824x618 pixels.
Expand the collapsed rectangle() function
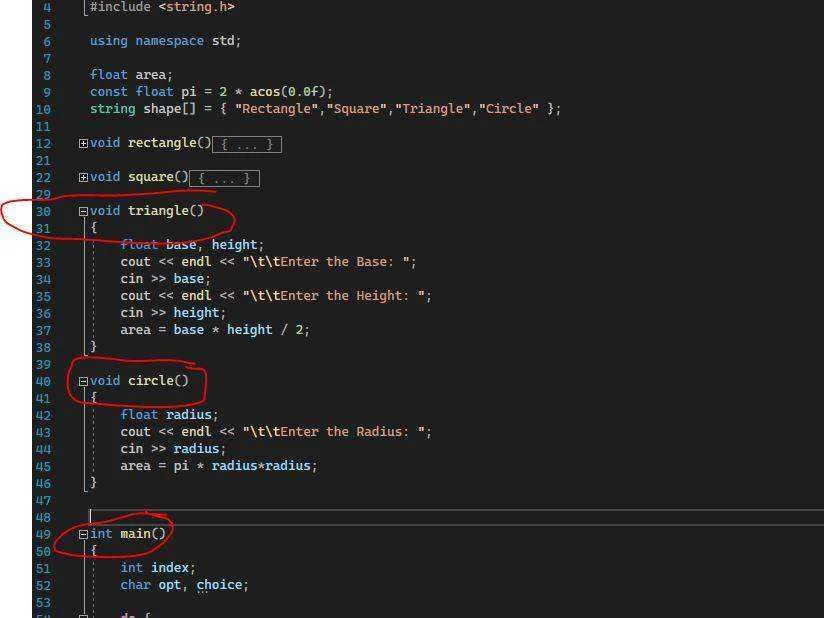83,143
